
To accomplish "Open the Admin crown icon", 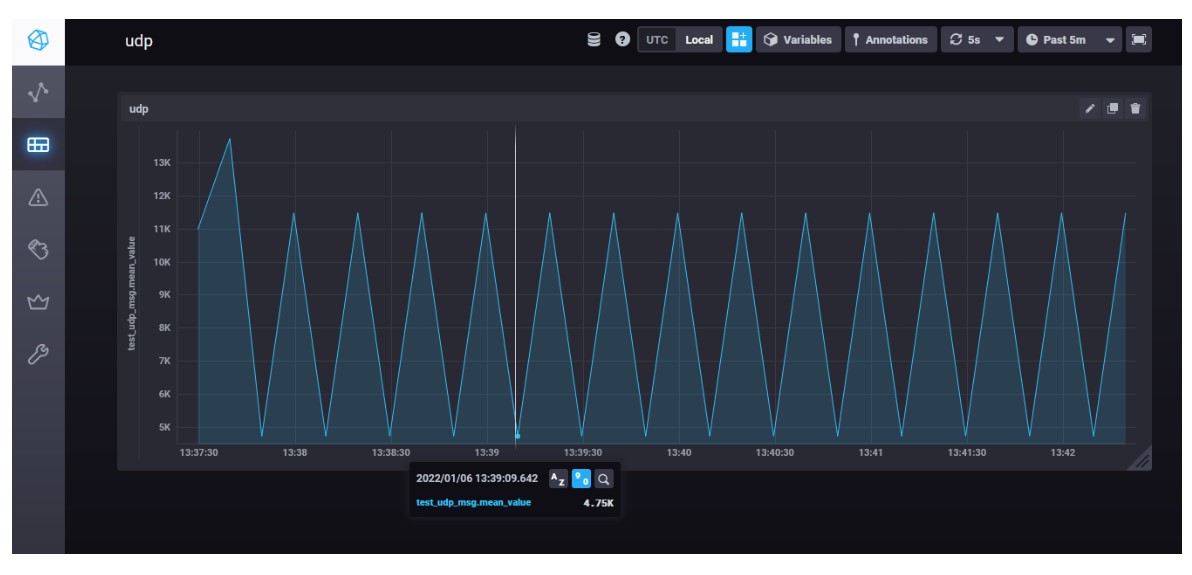I will pos(38,302).
